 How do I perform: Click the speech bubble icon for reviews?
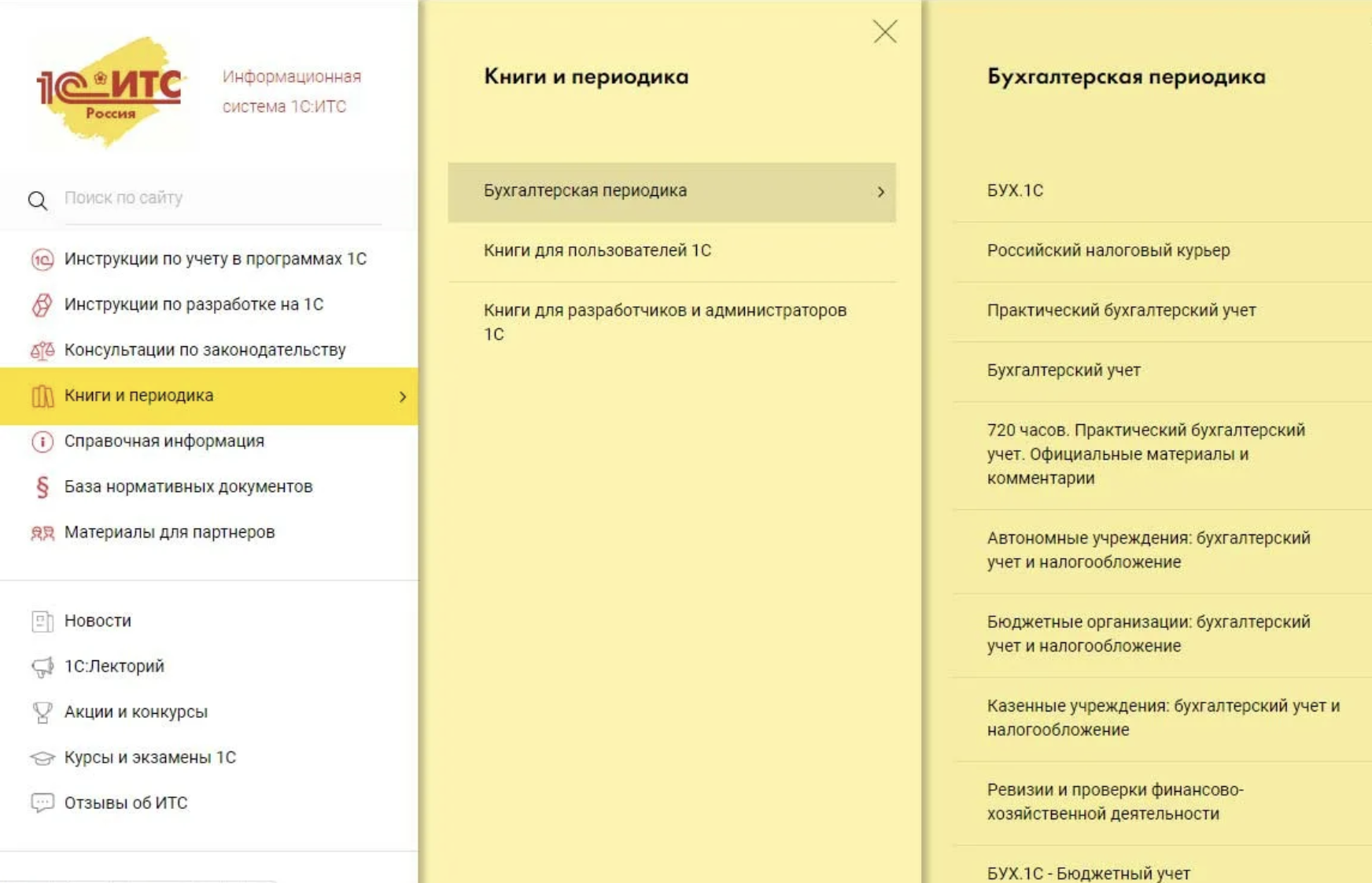(x=42, y=803)
